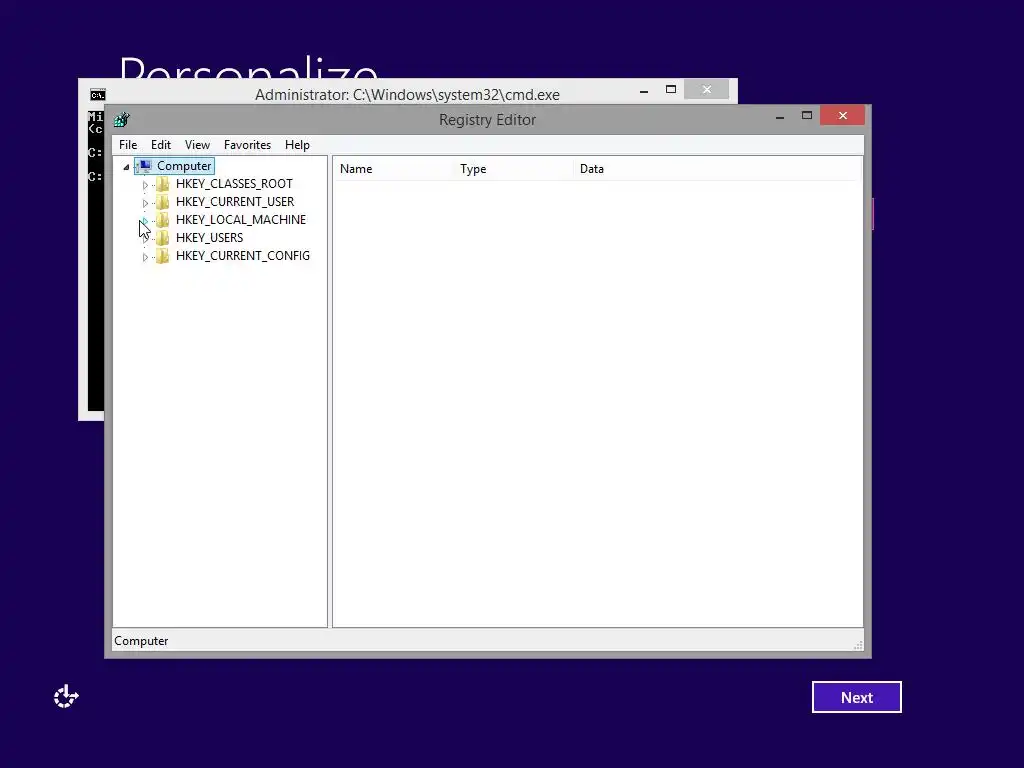Expand HKEY_CURRENT_USER key
This screenshot has width=1024, height=768.
coord(145,203)
